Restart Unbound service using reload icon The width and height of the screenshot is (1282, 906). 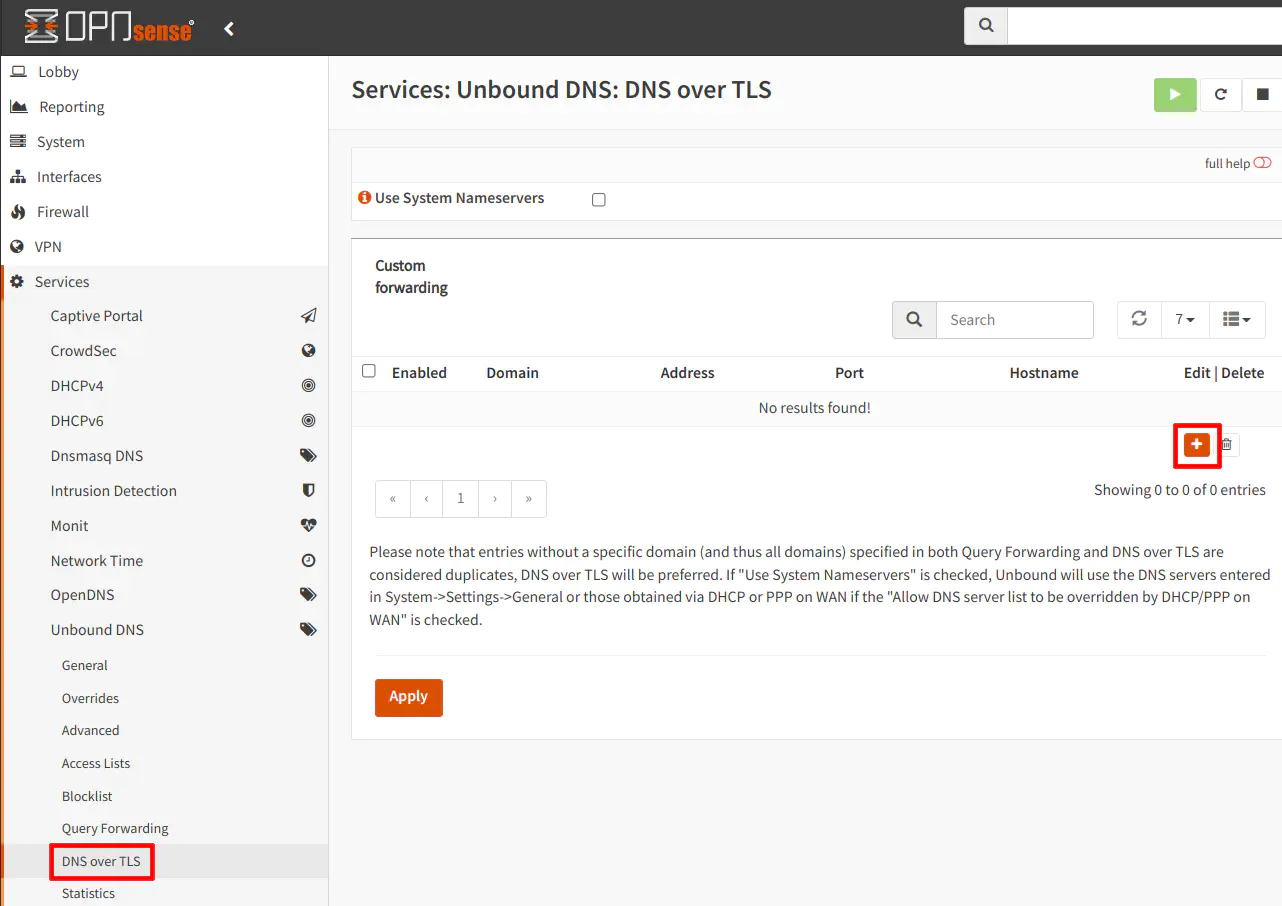point(1220,95)
